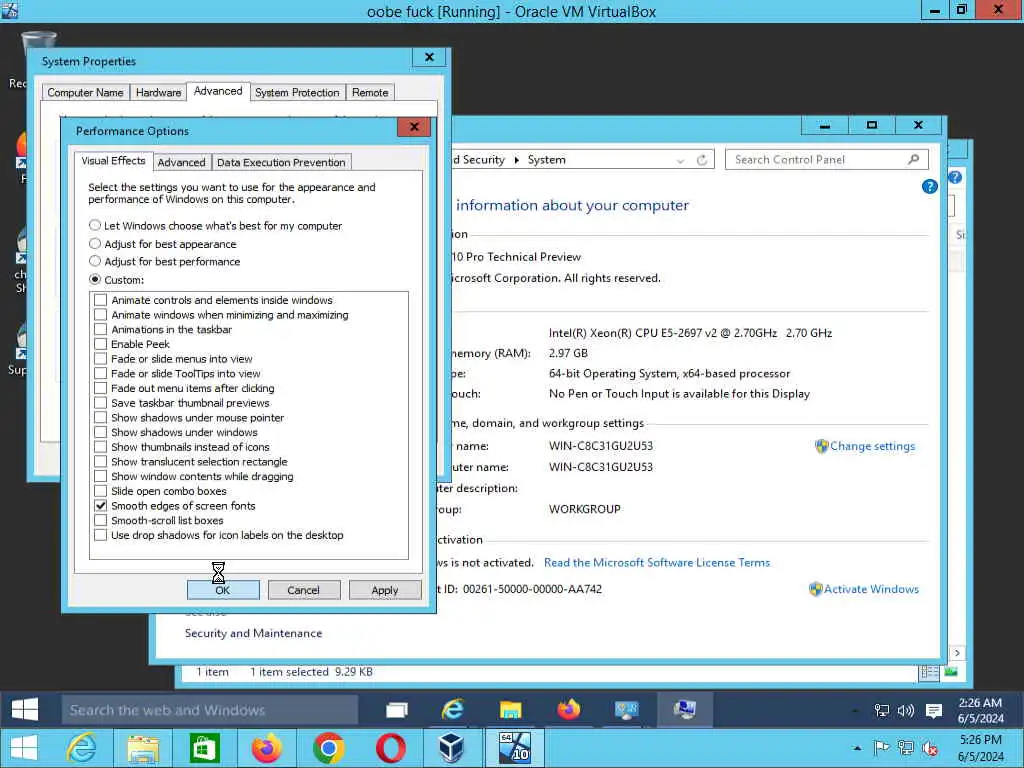Screen dimensions: 1024x768
Task: Open Hardware tab in System Properties
Action: click(x=158, y=92)
